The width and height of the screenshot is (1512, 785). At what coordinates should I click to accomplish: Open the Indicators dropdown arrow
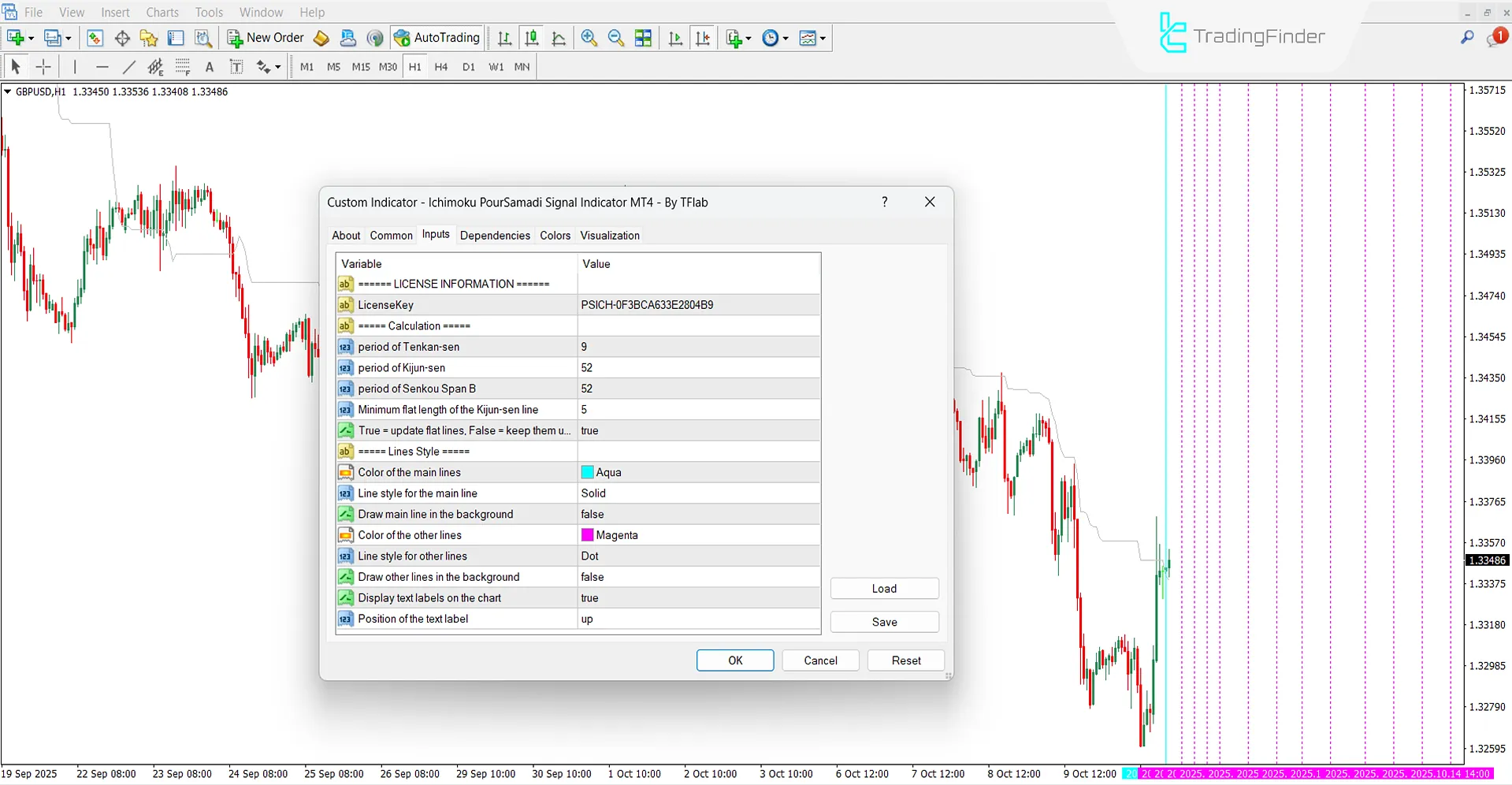tap(747, 38)
